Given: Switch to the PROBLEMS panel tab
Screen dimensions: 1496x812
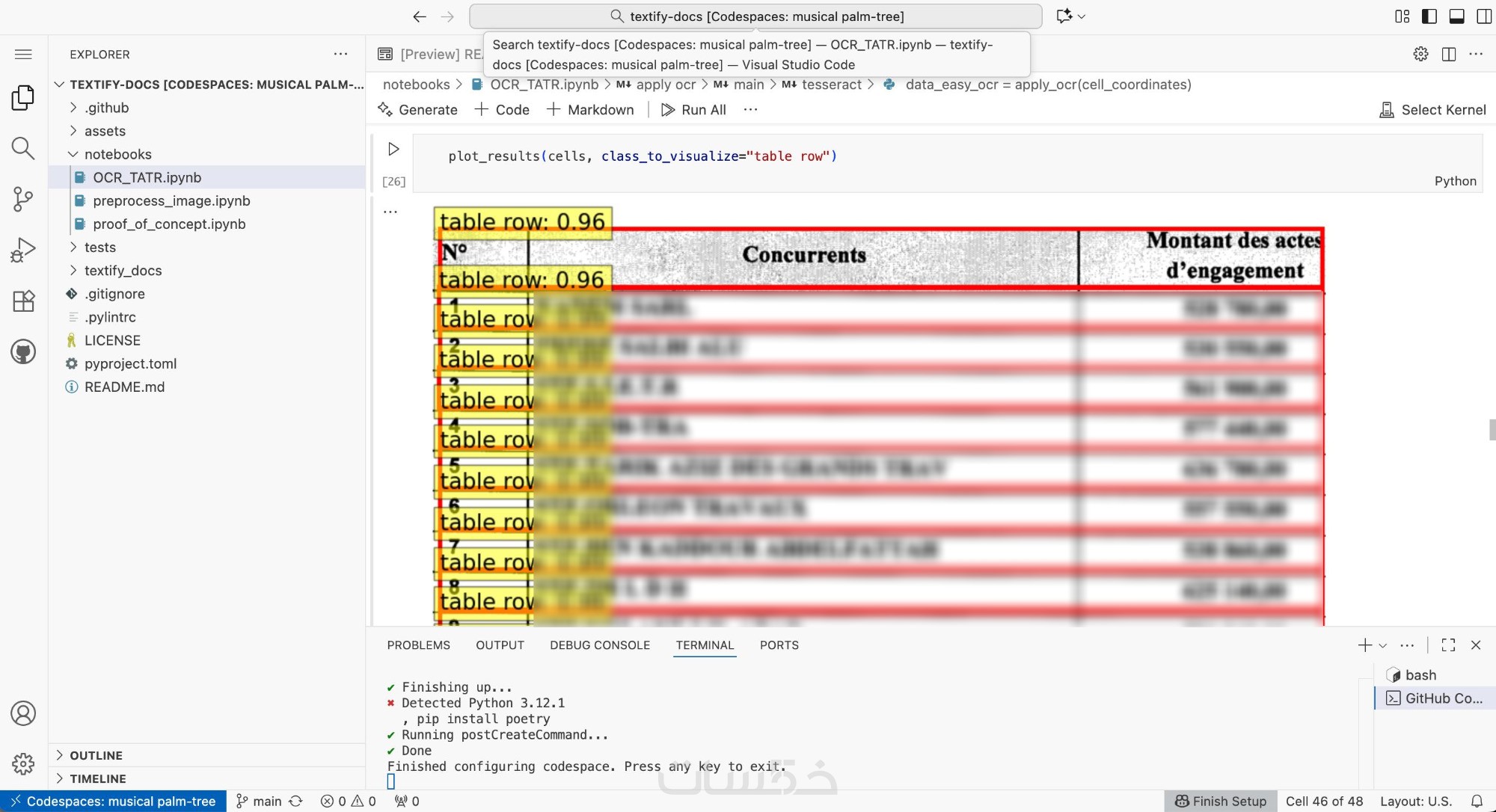Looking at the screenshot, I should [418, 645].
